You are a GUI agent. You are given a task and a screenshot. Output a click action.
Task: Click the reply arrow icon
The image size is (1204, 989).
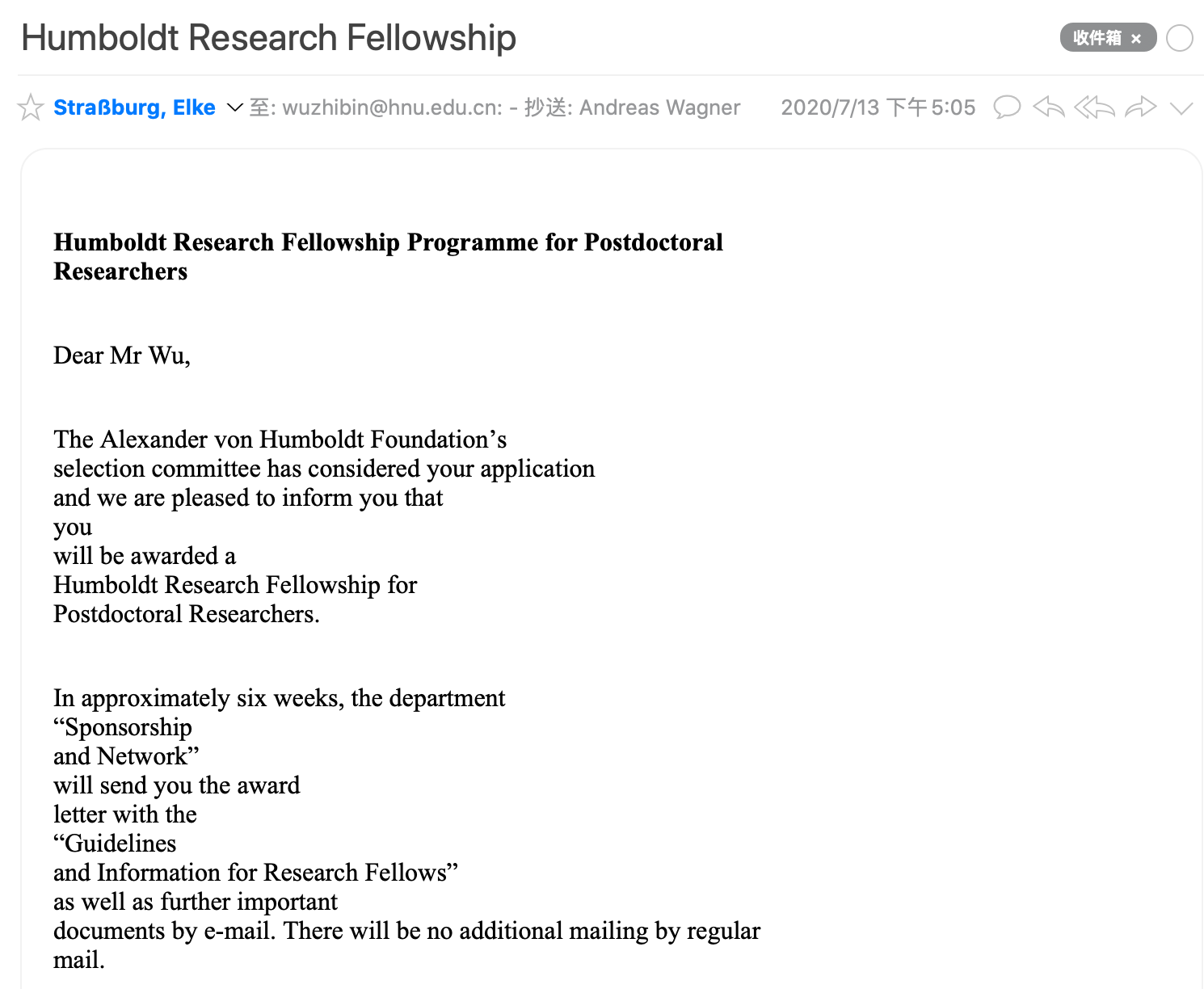pos(1049,107)
